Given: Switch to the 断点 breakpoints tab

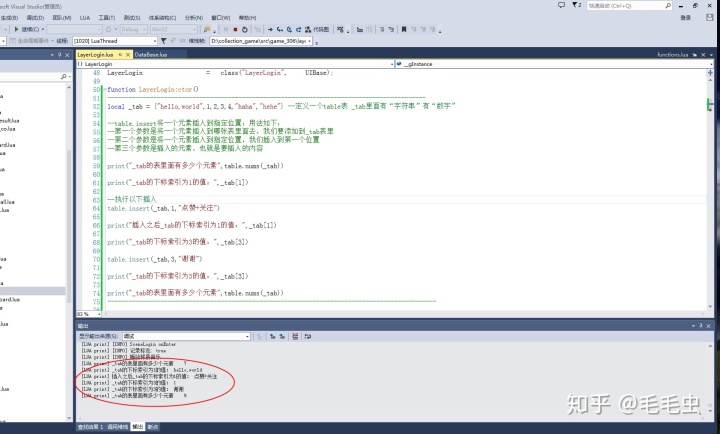Looking at the screenshot, I should (153, 427).
